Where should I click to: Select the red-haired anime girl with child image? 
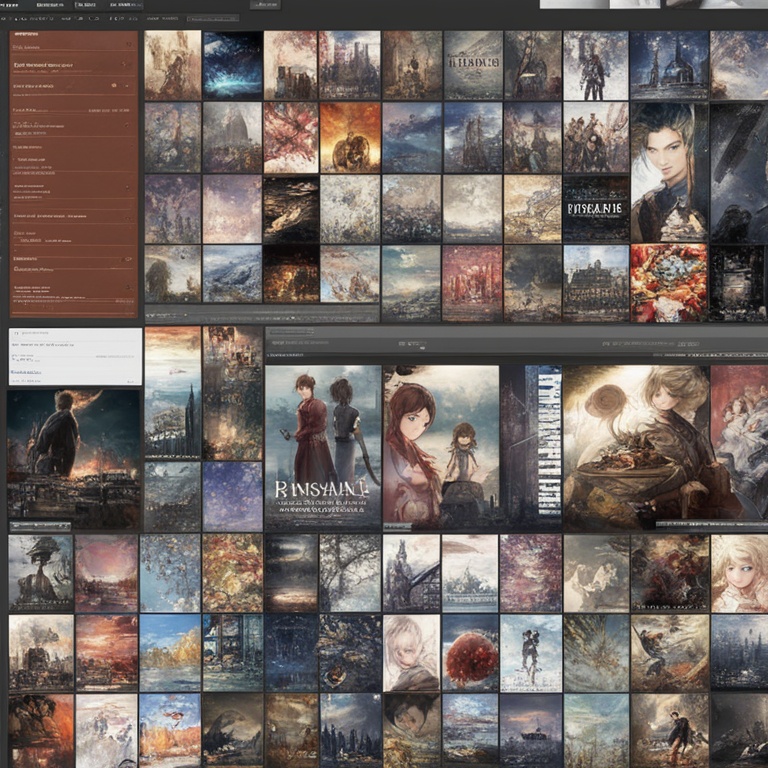click(x=441, y=448)
